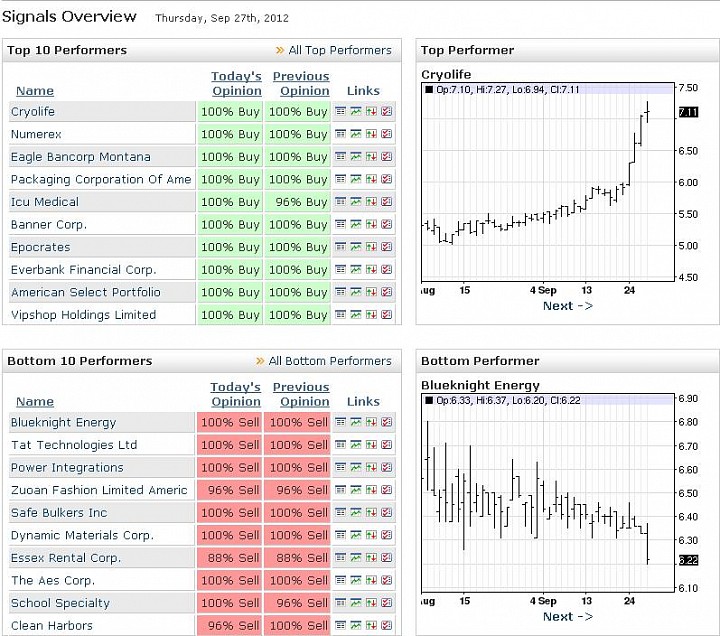Open the Epocrates link
720x636 pixels.
40,248
